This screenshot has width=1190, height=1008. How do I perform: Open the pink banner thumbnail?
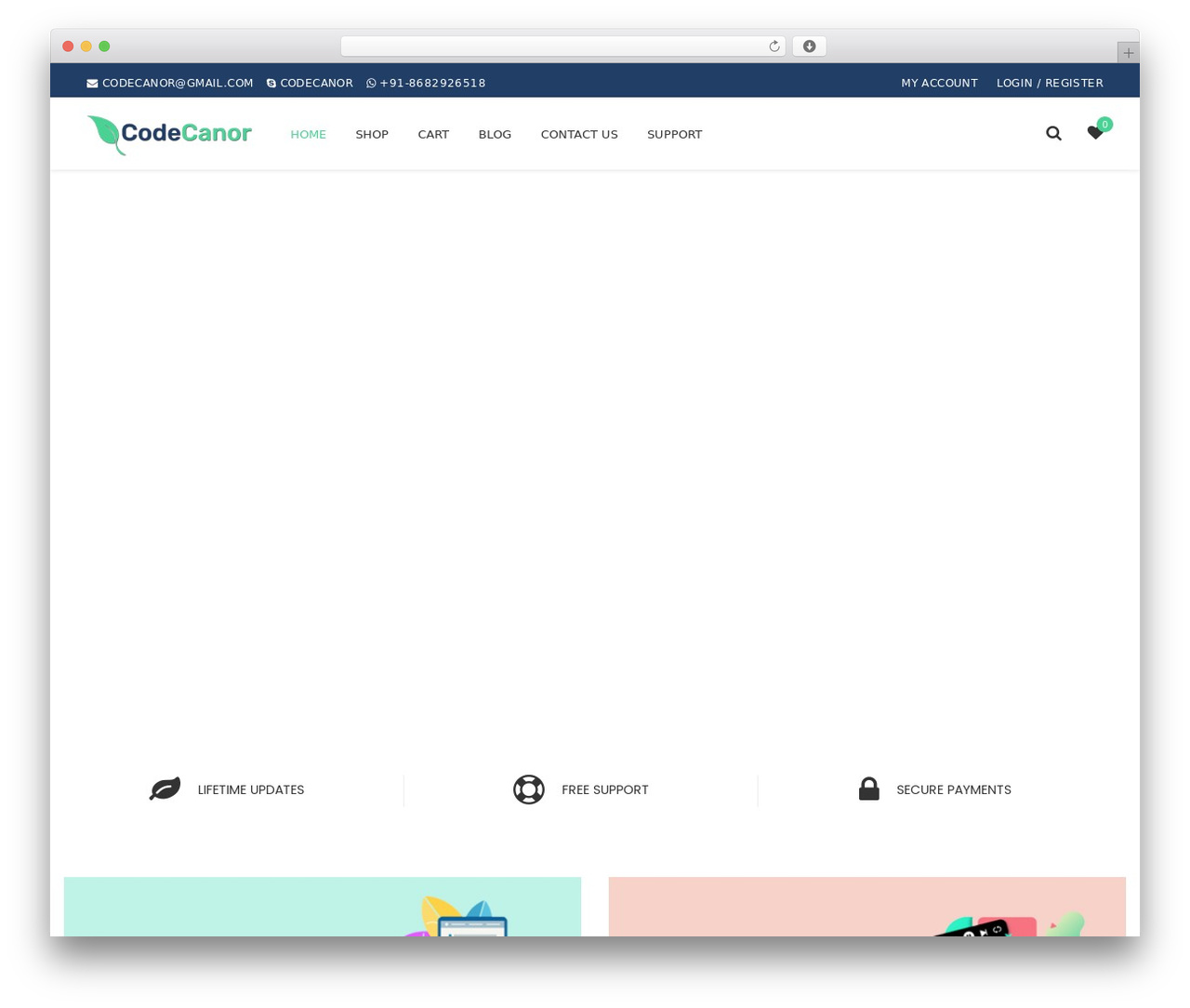(x=867, y=907)
